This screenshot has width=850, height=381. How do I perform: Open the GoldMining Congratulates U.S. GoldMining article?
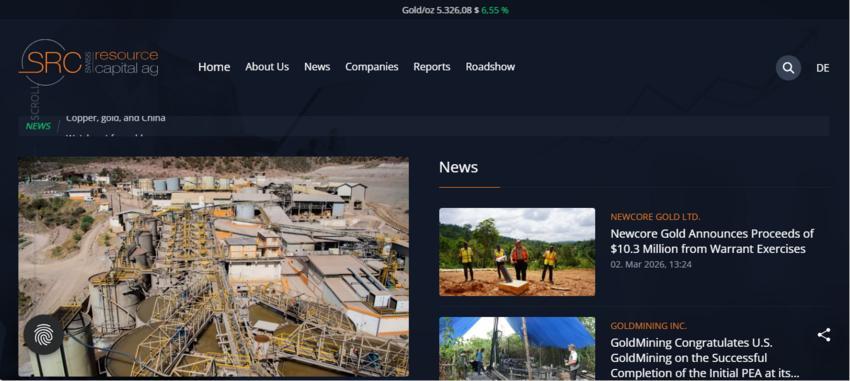point(705,358)
